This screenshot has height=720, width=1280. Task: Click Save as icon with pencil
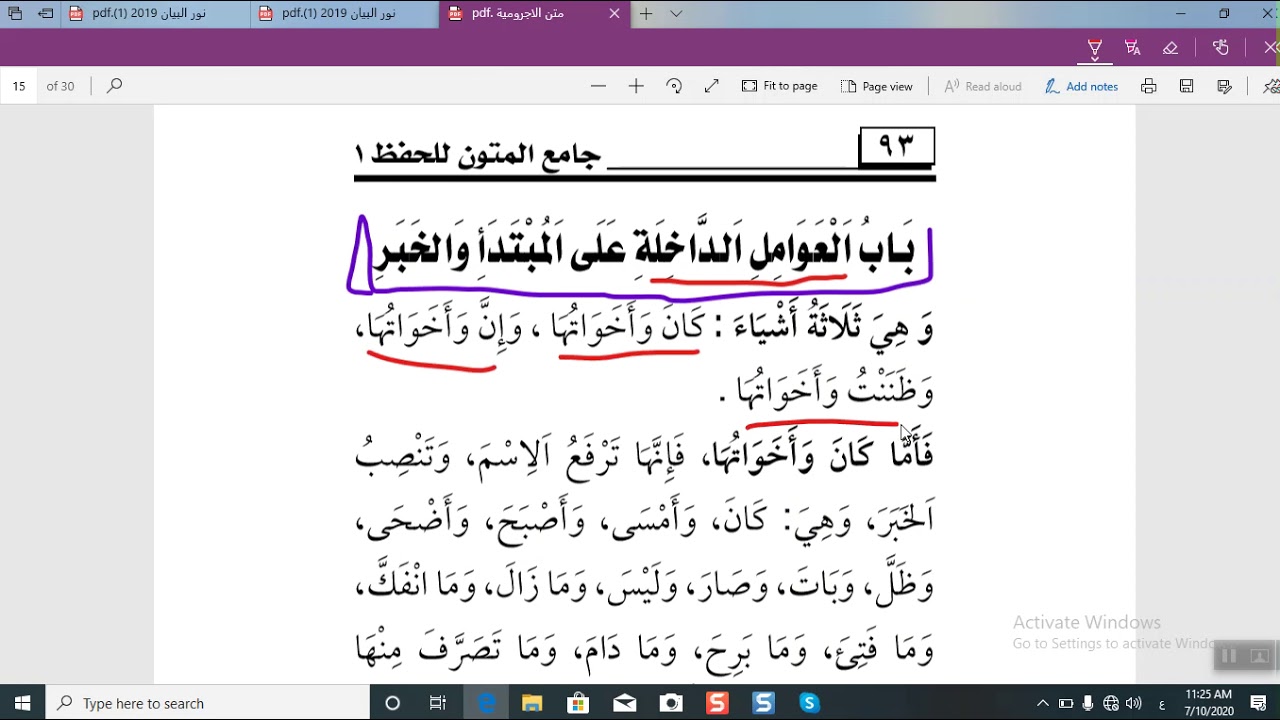tap(1225, 86)
